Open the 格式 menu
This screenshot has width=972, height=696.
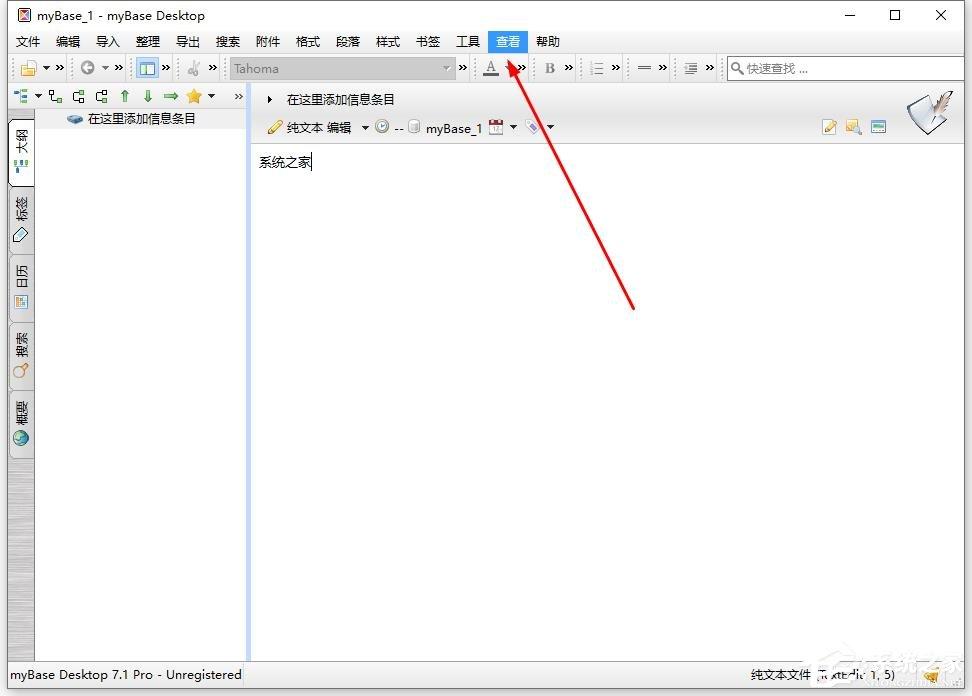tap(307, 42)
